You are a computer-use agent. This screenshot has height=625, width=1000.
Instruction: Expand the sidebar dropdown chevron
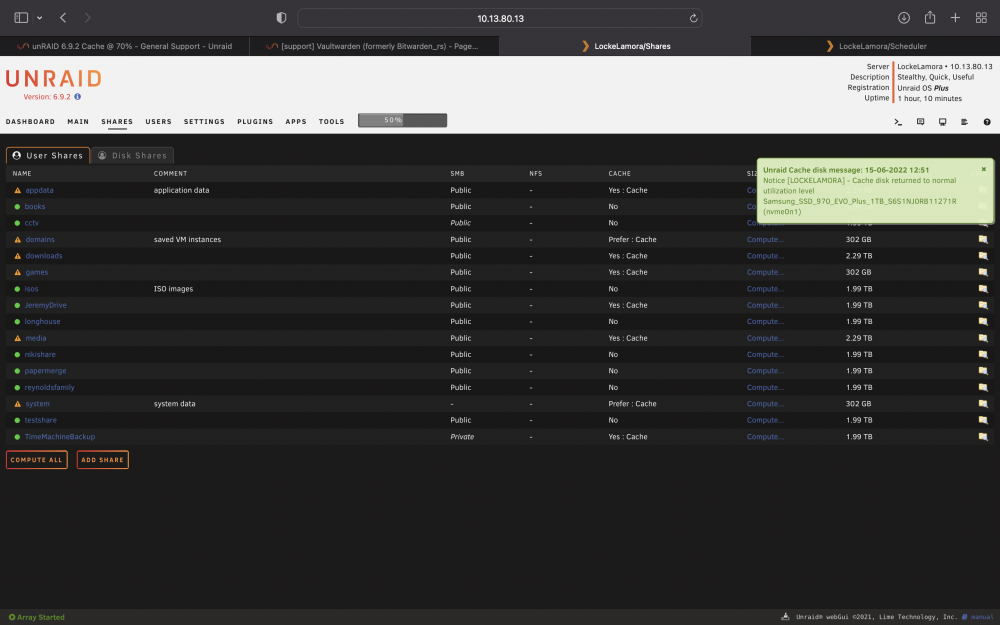click(x=40, y=18)
